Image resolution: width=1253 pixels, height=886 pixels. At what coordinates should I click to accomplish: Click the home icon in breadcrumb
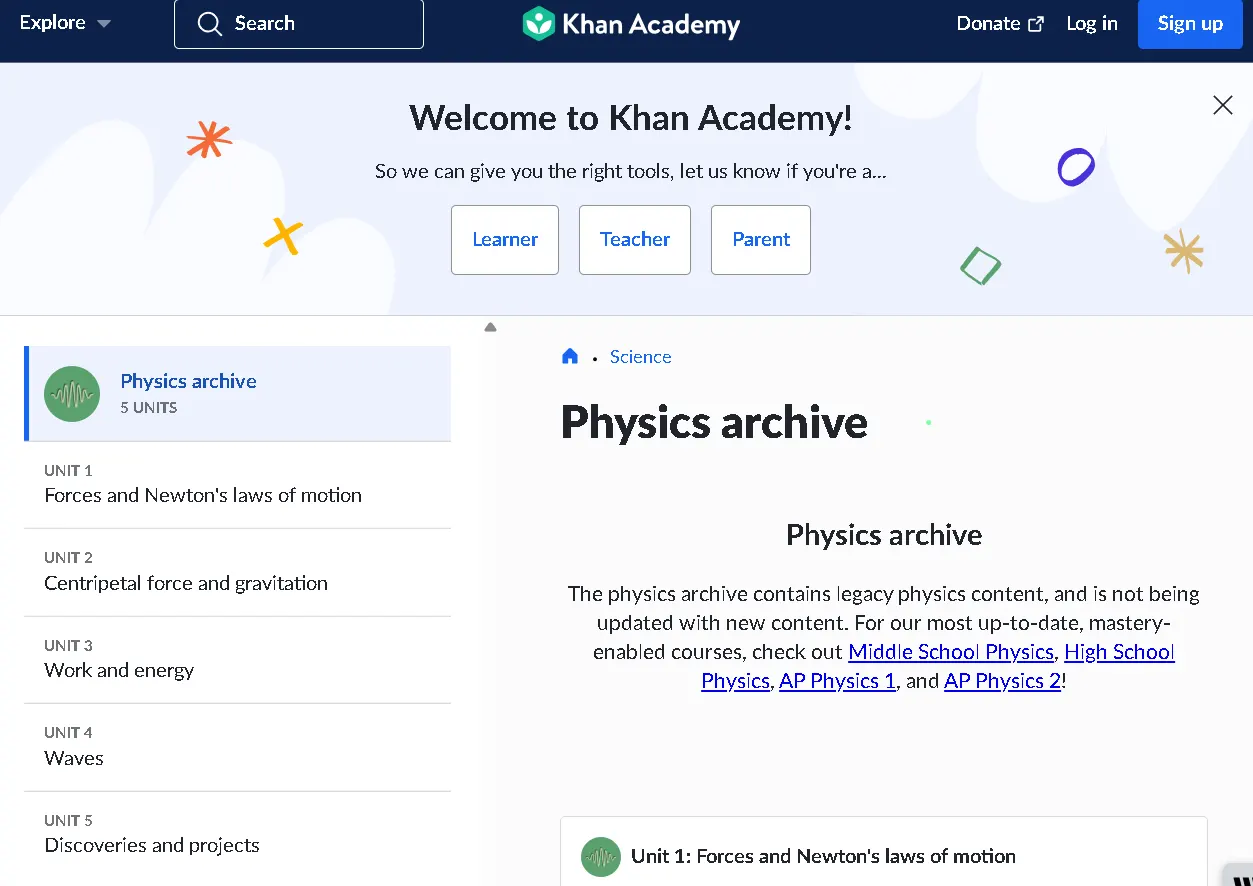tap(570, 357)
